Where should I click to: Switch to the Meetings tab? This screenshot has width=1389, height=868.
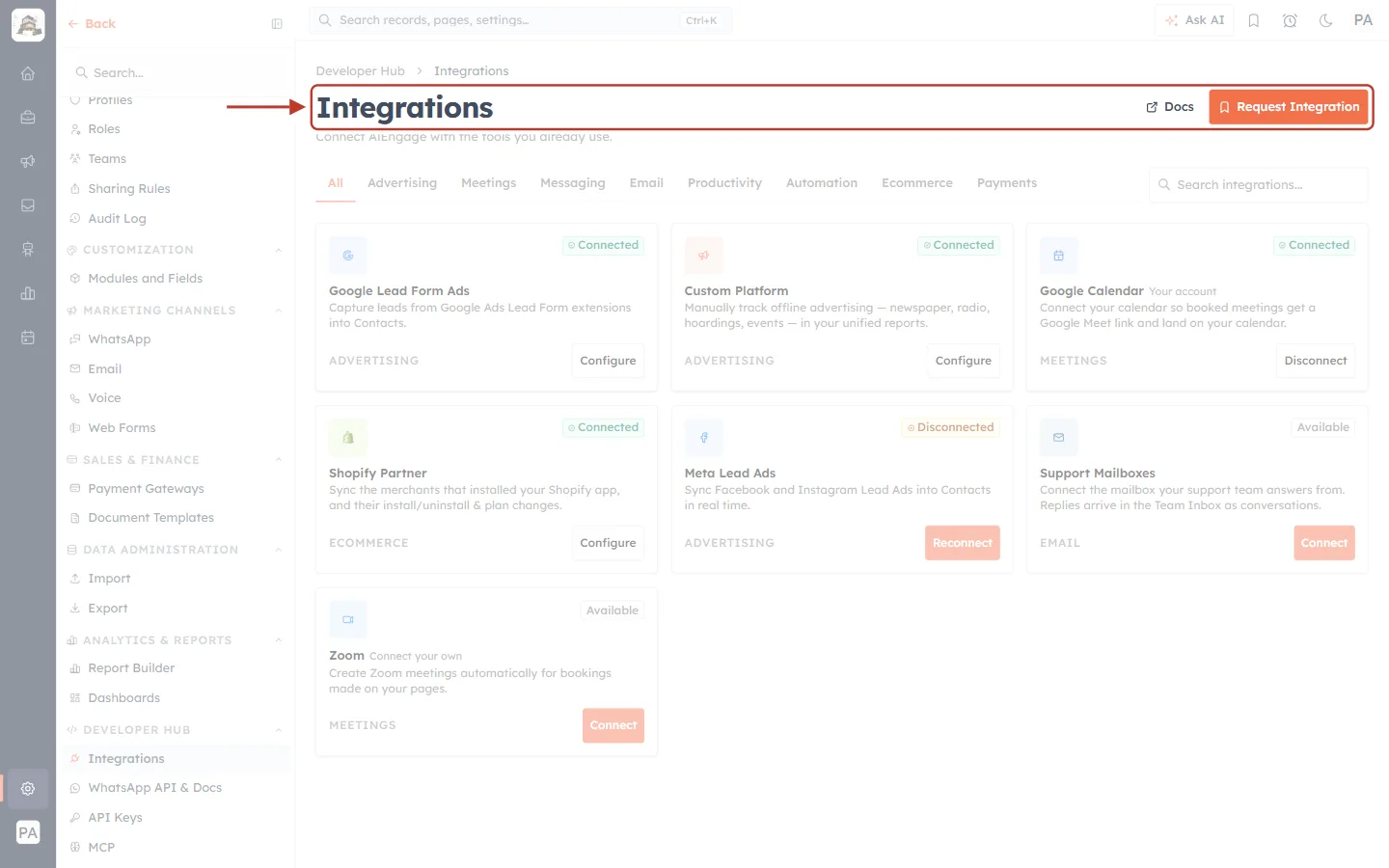pyautogui.click(x=488, y=183)
